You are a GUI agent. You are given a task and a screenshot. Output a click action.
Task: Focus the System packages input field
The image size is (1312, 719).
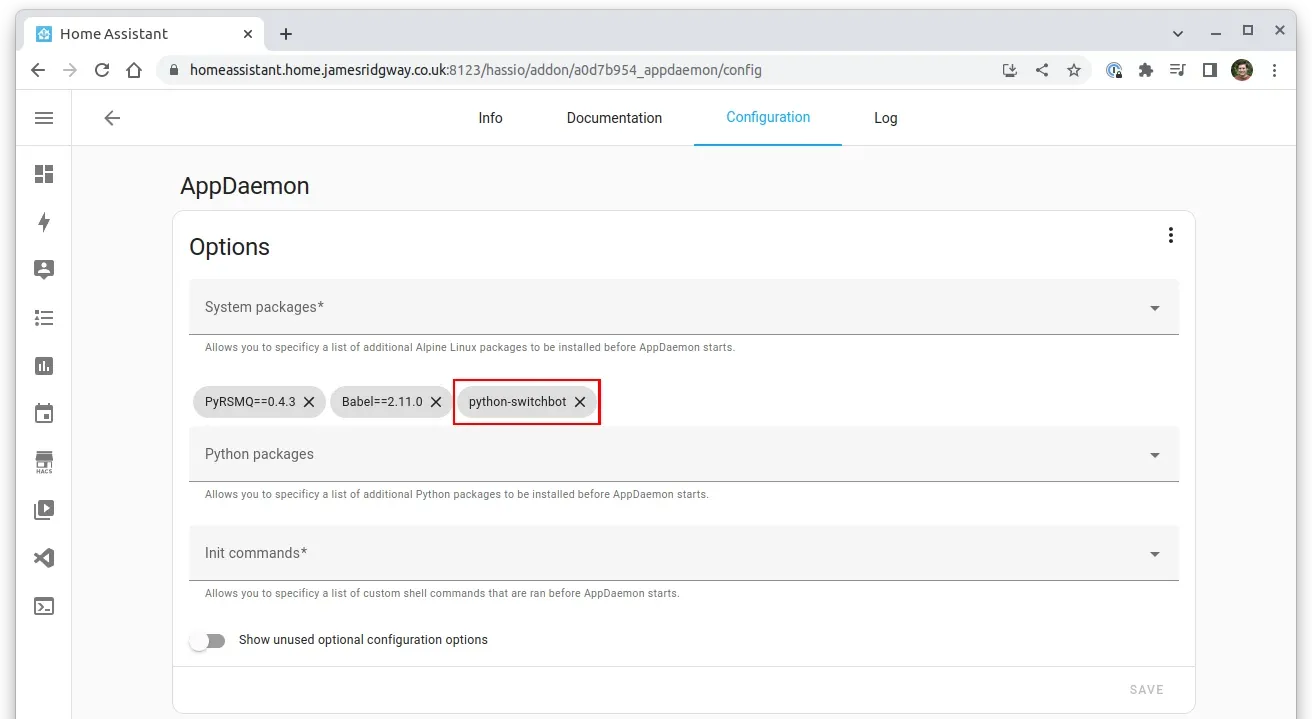(x=684, y=306)
